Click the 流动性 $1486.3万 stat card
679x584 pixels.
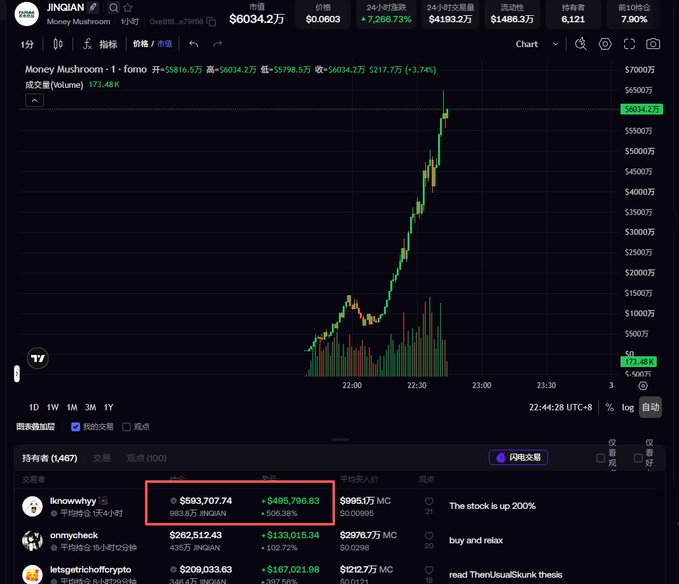pyautogui.click(x=512, y=14)
